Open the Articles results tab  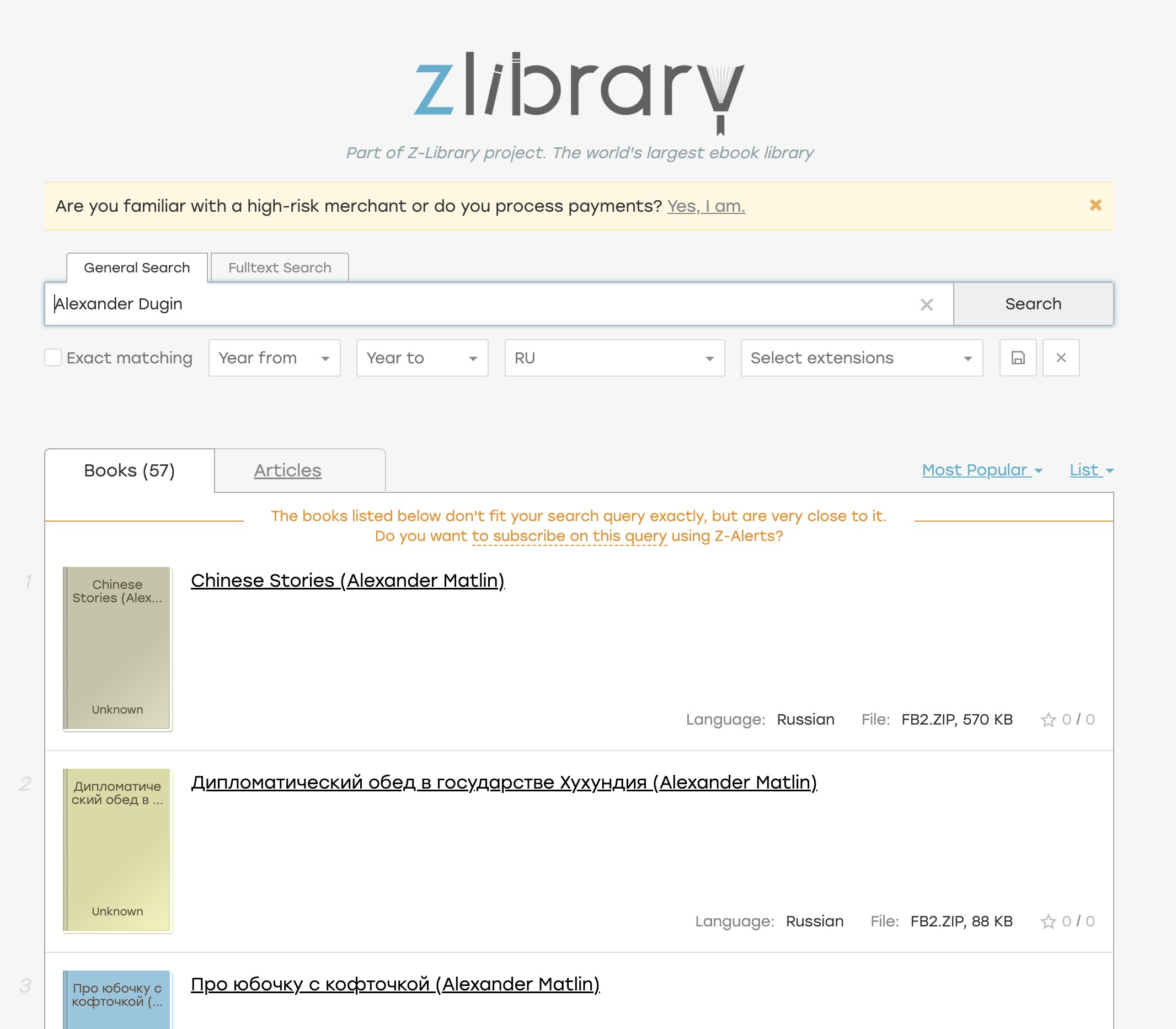coord(288,470)
